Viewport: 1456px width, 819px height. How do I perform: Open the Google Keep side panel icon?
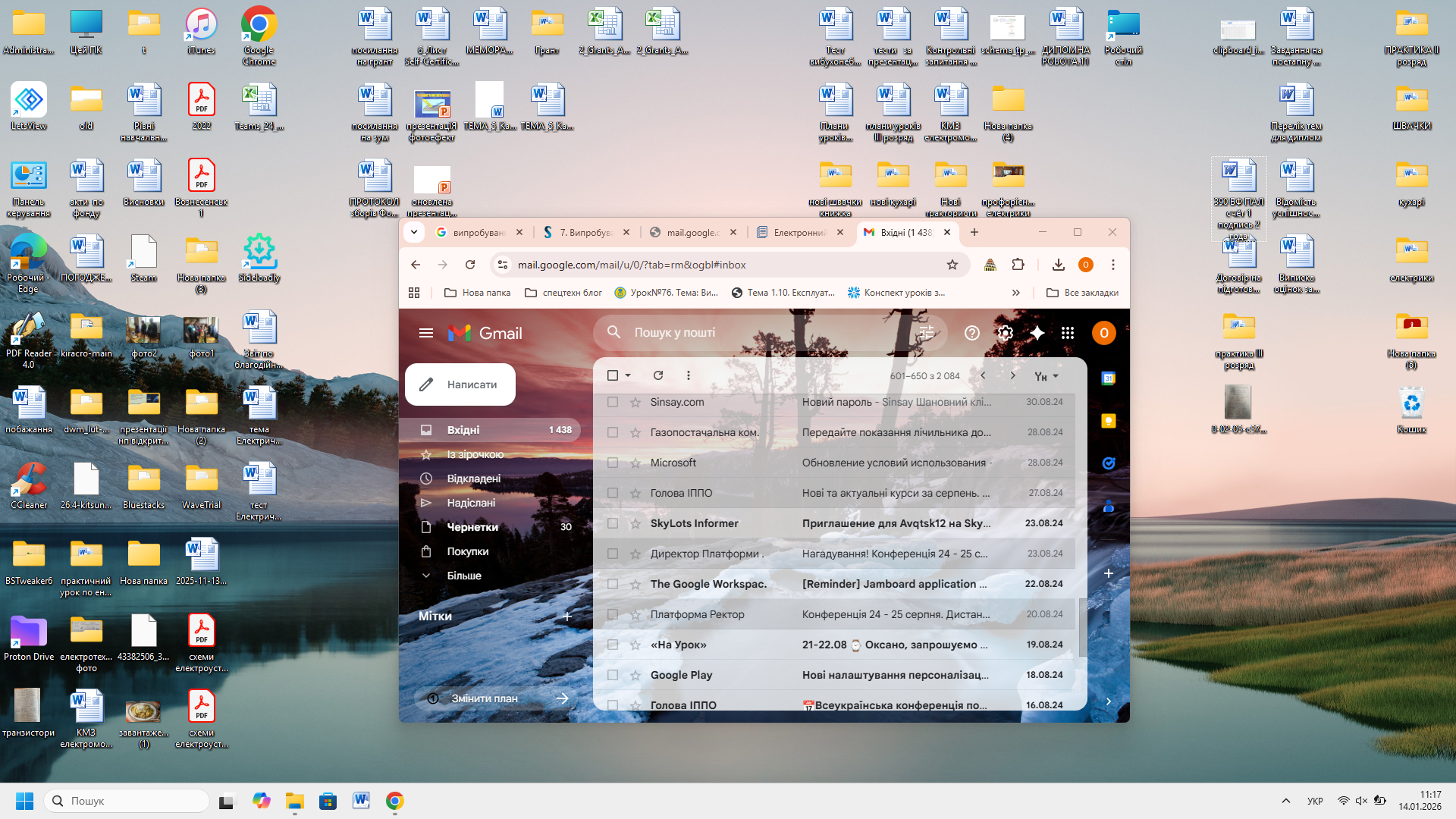point(1108,421)
